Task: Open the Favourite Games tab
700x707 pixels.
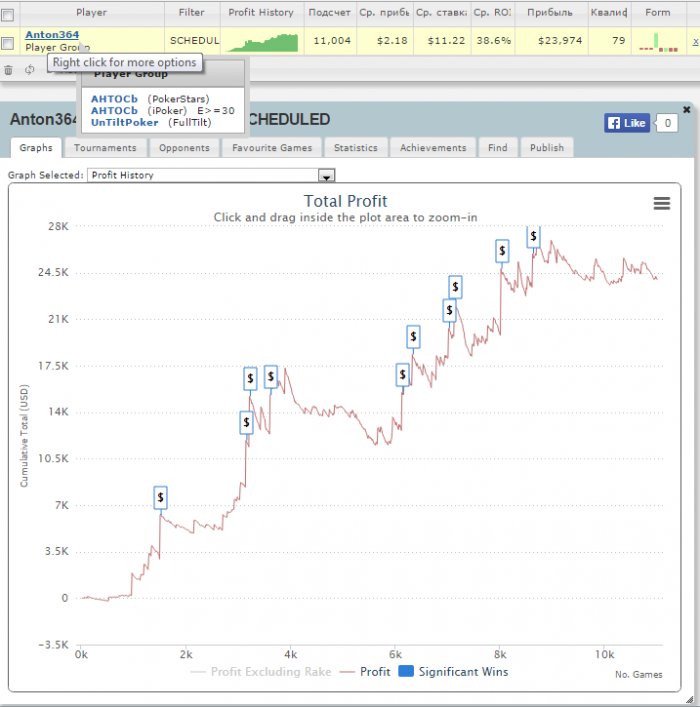Action: coord(272,148)
